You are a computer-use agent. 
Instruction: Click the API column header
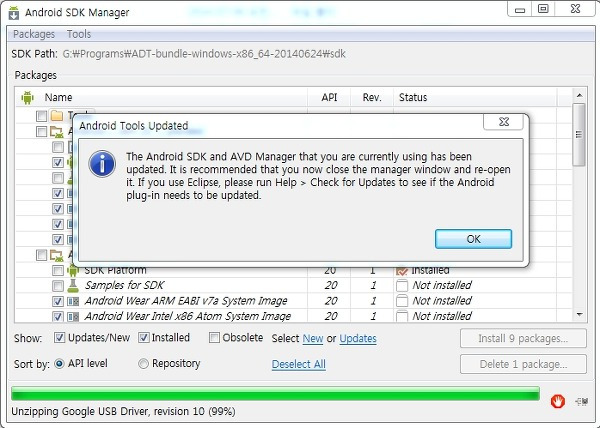329,97
